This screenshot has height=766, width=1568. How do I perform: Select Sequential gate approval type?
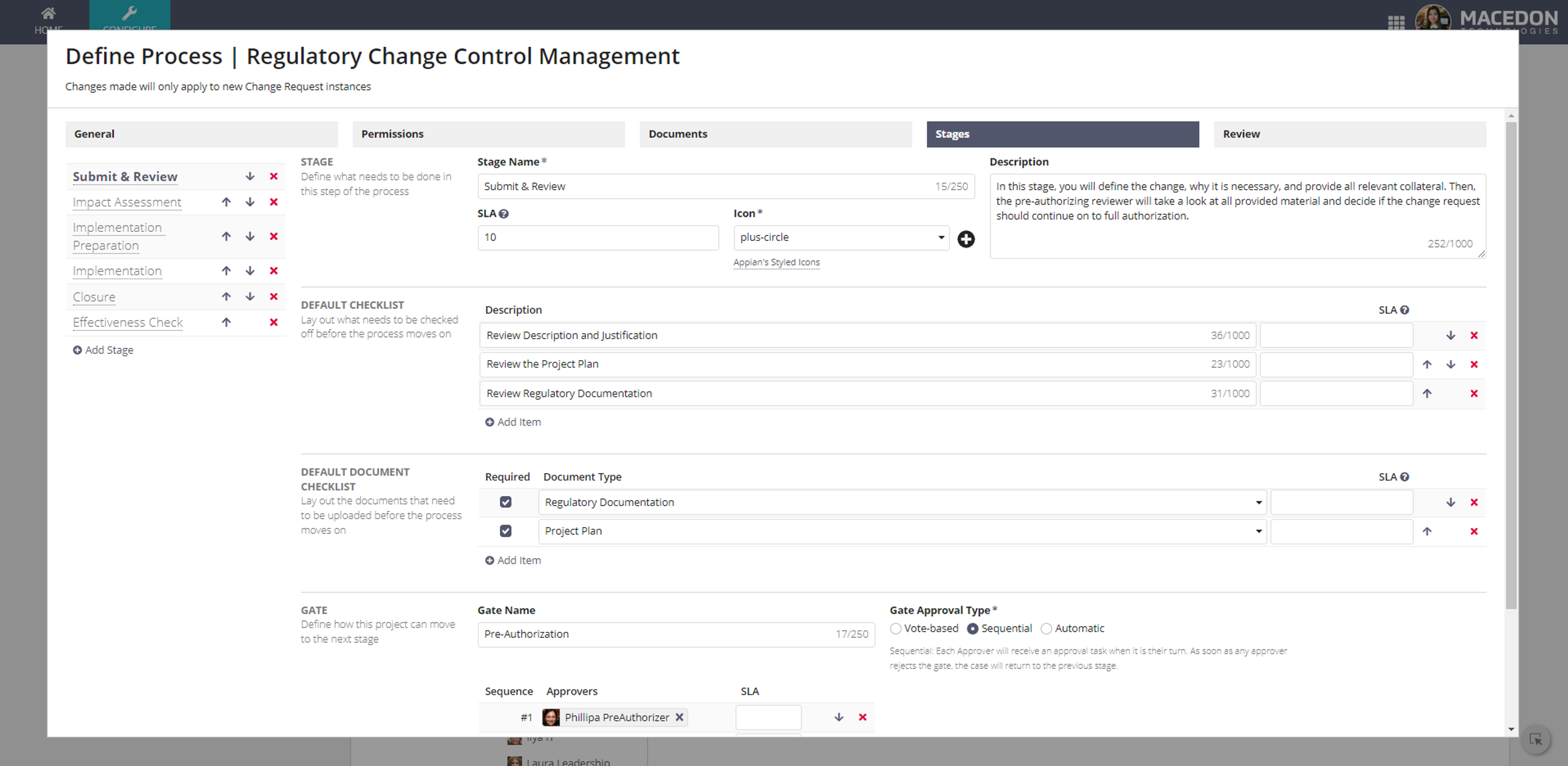973,629
